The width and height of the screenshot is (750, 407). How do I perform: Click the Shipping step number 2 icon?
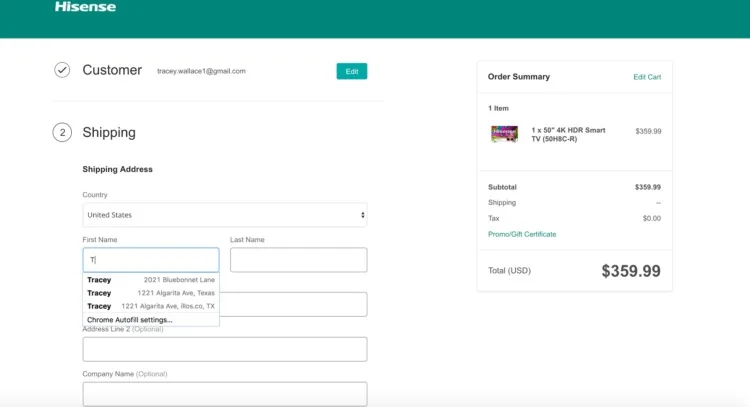click(62, 132)
